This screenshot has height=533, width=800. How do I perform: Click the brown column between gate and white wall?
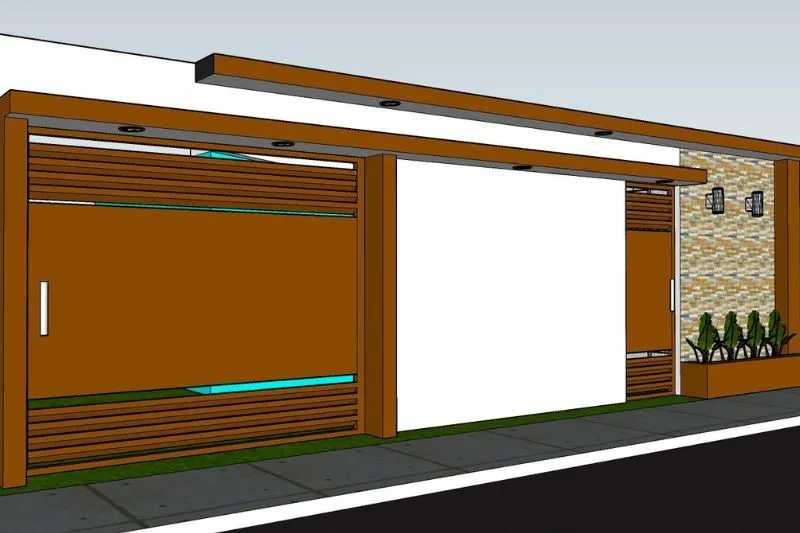(x=381, y=296)
